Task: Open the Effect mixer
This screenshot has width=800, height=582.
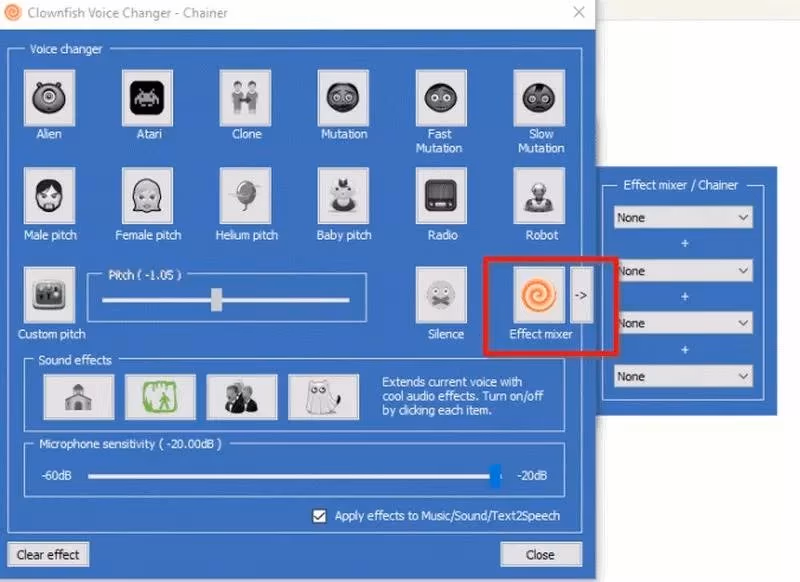Action: pos(539,295)
